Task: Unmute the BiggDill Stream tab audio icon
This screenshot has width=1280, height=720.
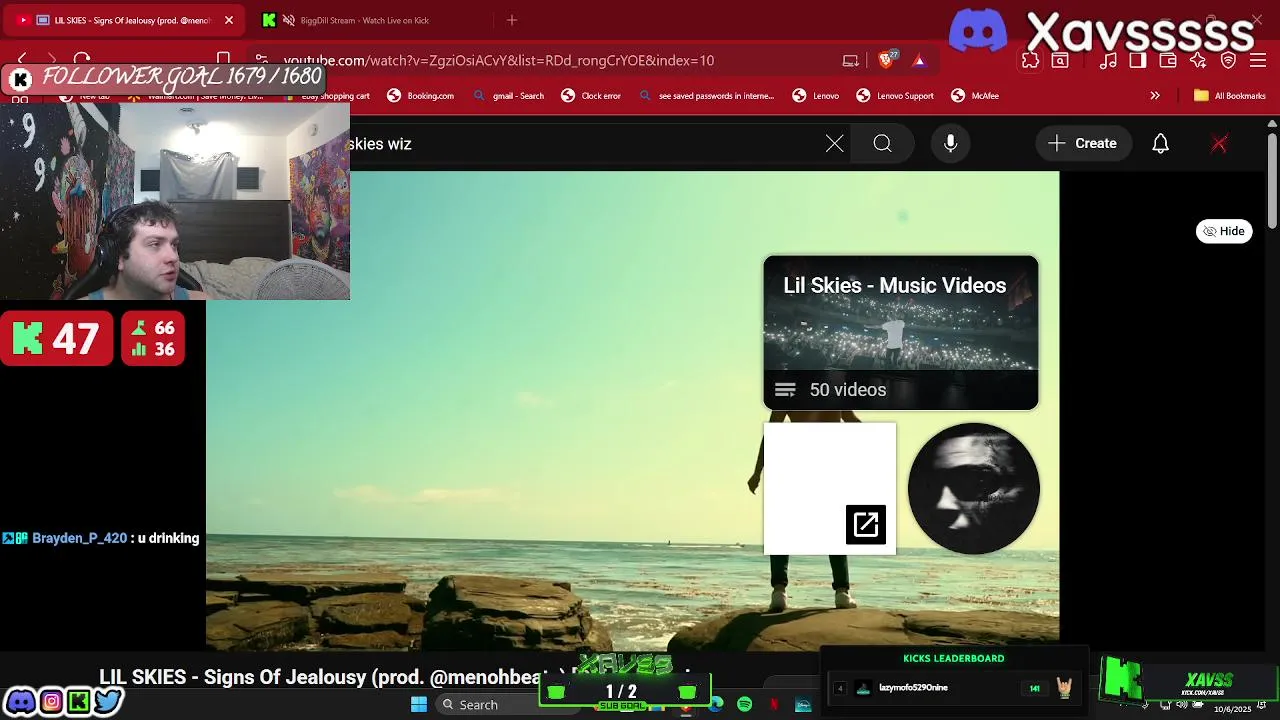Action: point(289,20)
